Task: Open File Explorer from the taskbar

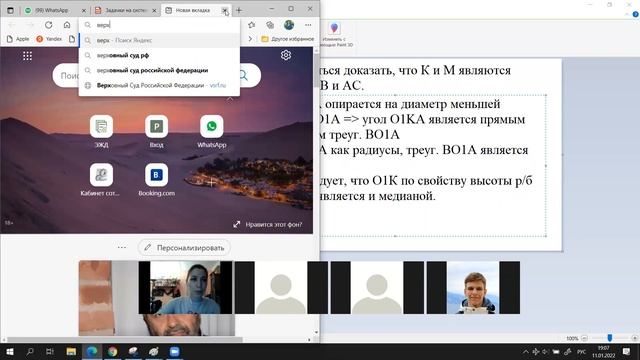Action: [71, 351]
